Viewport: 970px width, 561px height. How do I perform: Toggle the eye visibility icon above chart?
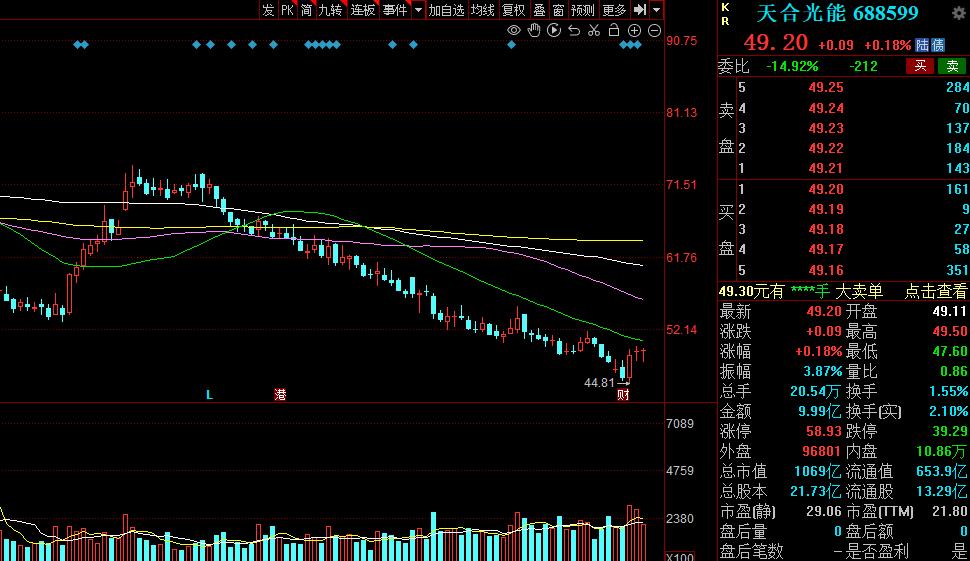coord(513,30)
